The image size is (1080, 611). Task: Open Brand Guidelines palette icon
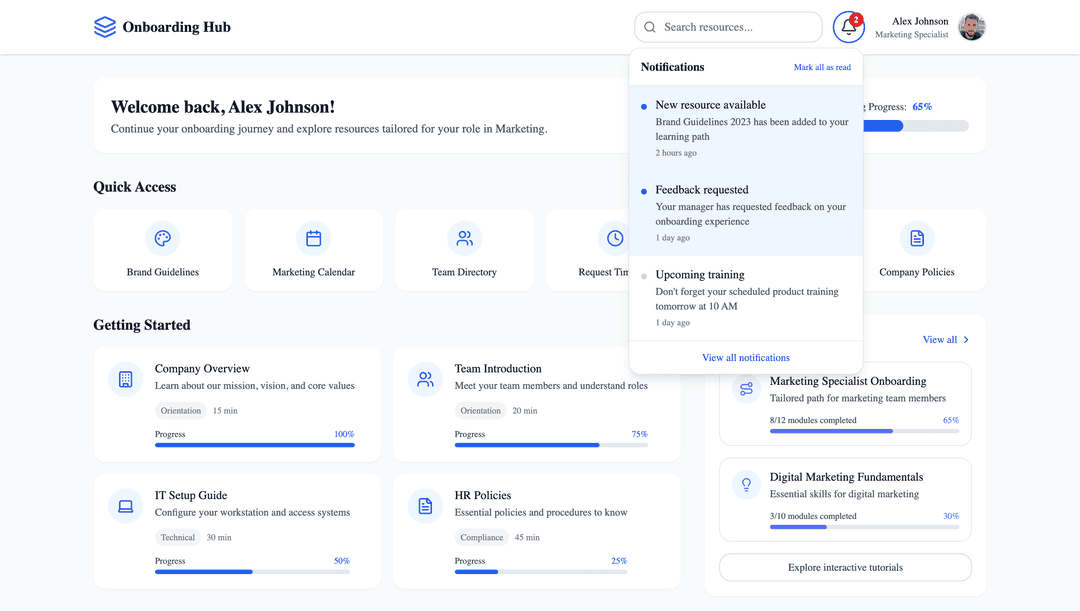pos(163,238)
